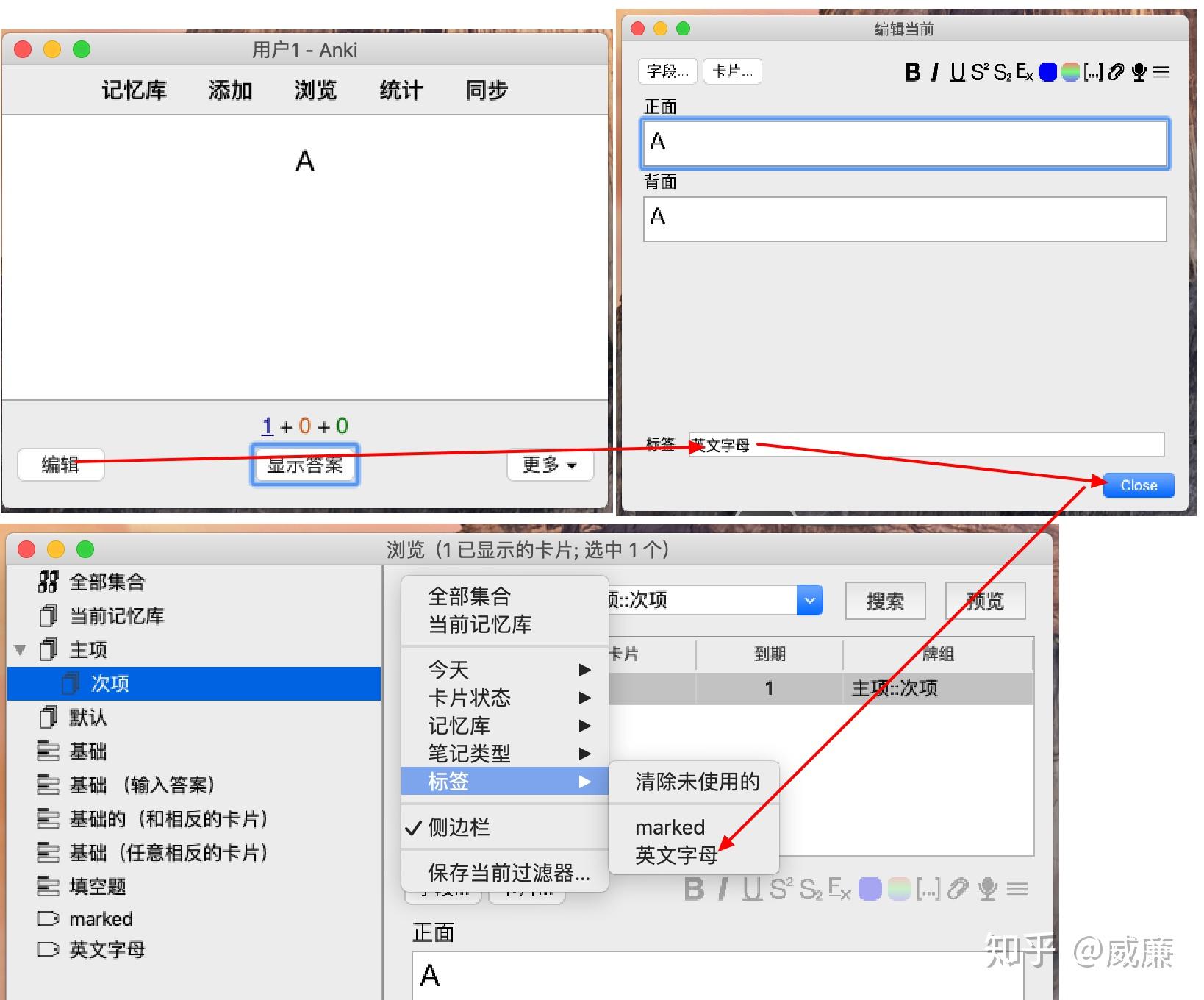Open the rainbow color change icon

[1070, 71]
